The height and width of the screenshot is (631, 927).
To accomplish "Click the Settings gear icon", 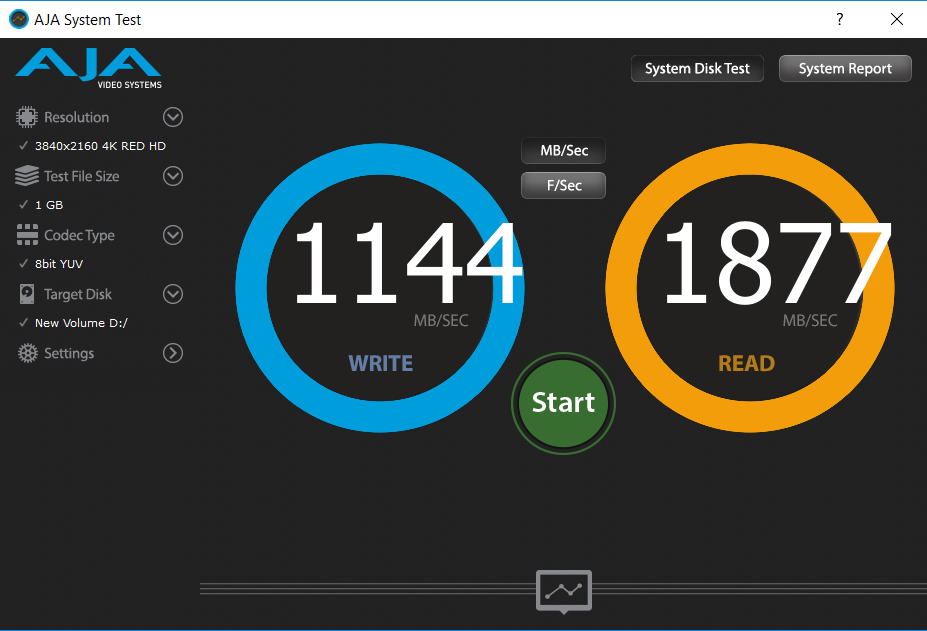I will coord(27,353).
